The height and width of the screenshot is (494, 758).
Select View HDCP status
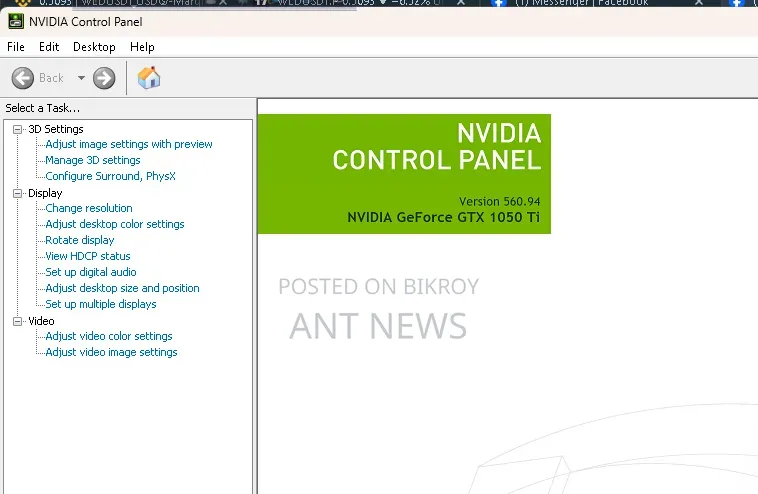[x=87, y=256]
